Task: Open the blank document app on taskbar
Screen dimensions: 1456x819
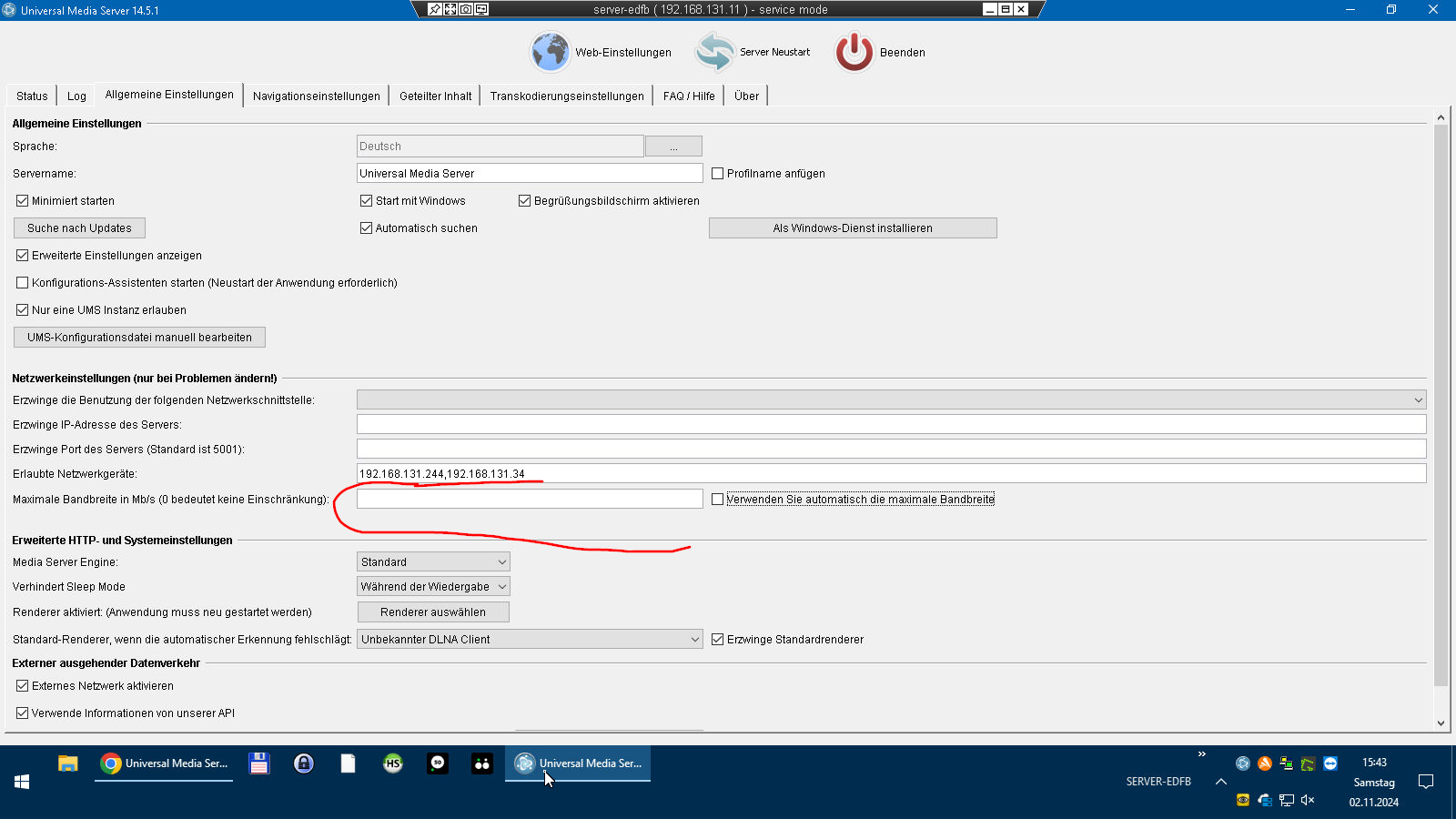Action: coord(349,763)
